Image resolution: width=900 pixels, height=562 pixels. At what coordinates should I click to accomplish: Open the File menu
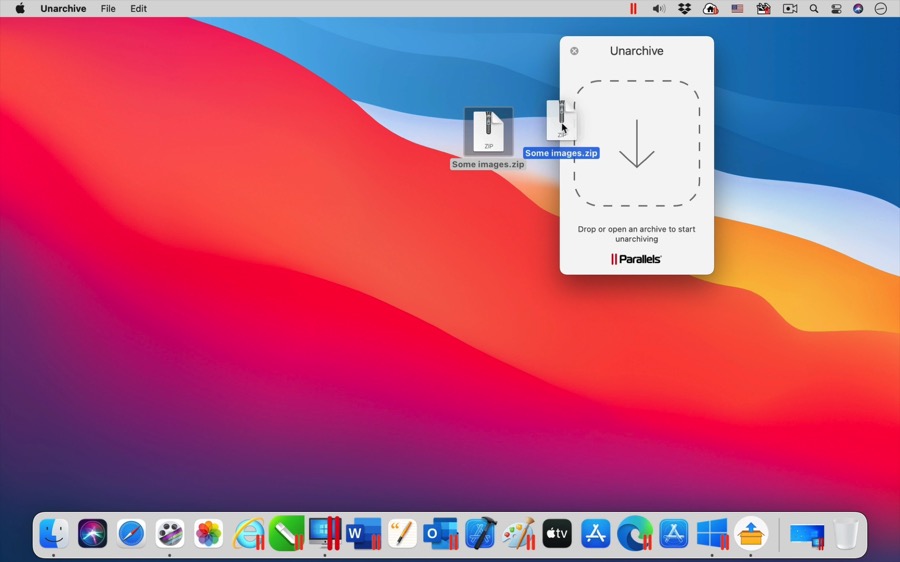tap(108, 9)
